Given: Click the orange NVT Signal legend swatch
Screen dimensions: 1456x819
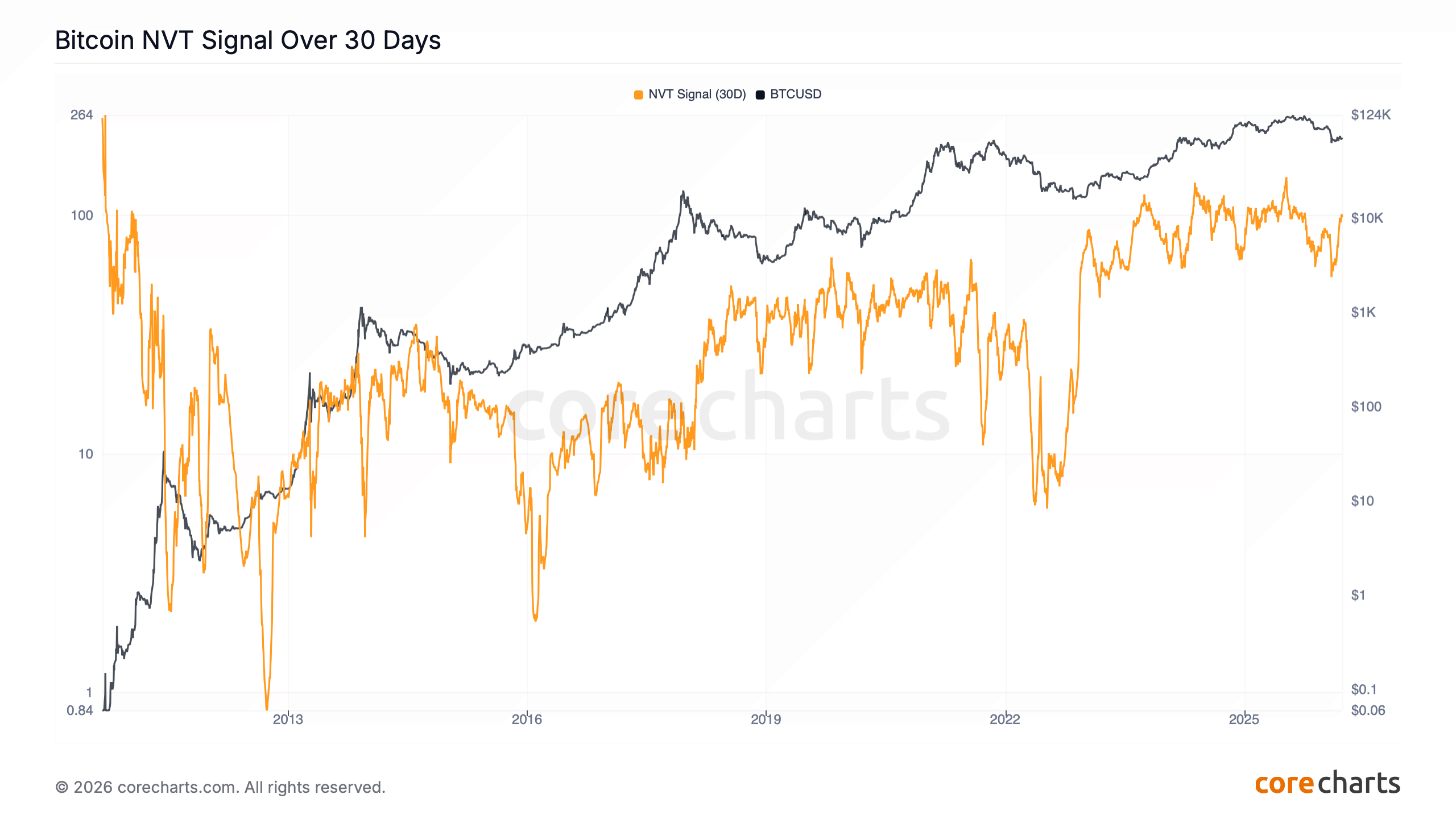Looking at the screenshot, I should coord(639,94).
